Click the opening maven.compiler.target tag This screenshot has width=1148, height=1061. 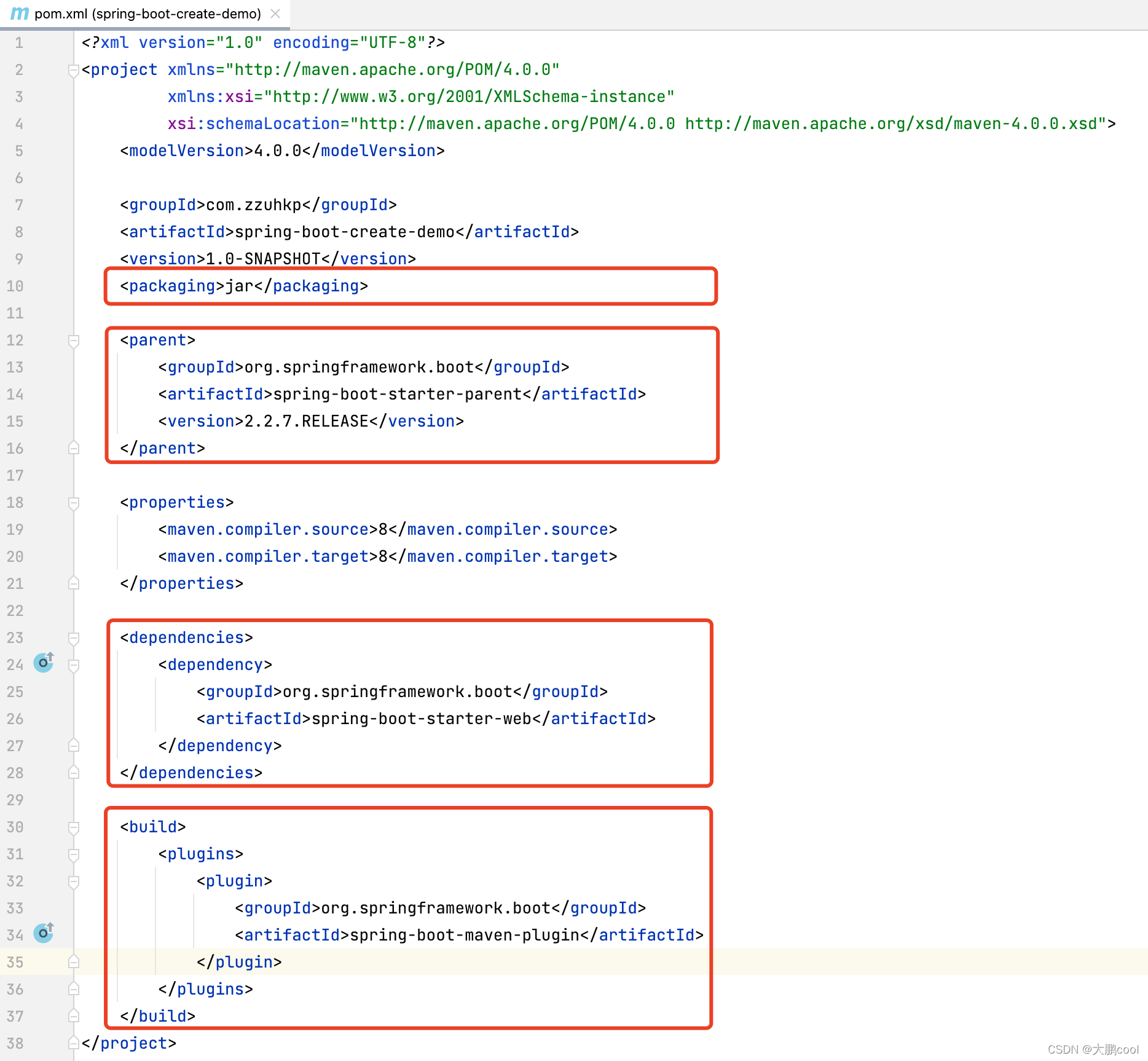(x=269, y=557)
